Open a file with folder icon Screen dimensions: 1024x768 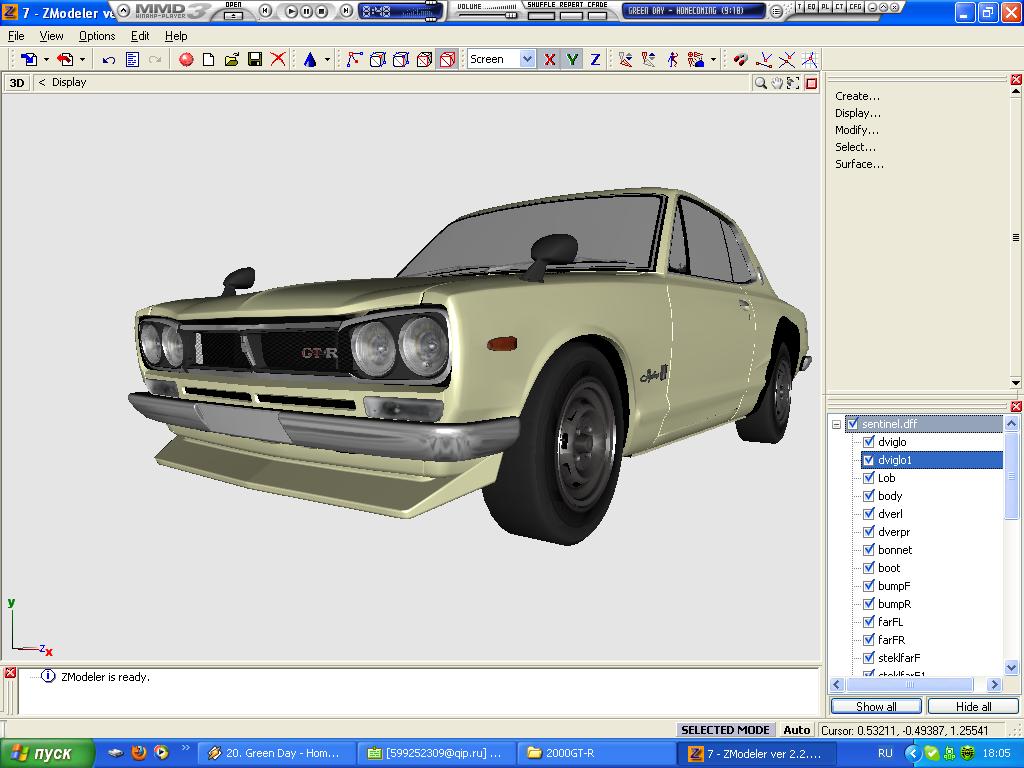pyautogui.click(x=232, y=59)
